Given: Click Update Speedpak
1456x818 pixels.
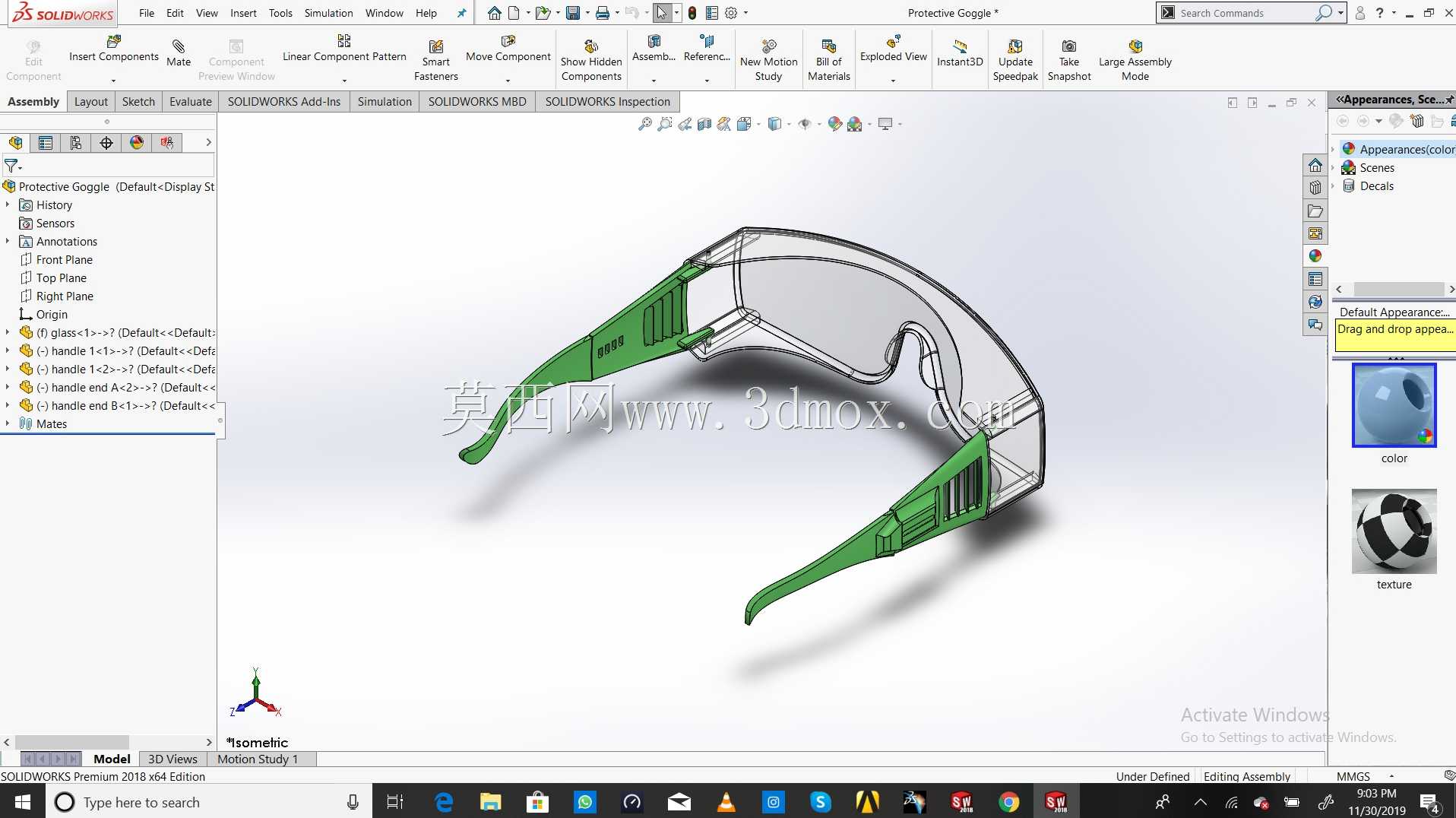Looking at the screenshot, I should (x=1015, y=61).
